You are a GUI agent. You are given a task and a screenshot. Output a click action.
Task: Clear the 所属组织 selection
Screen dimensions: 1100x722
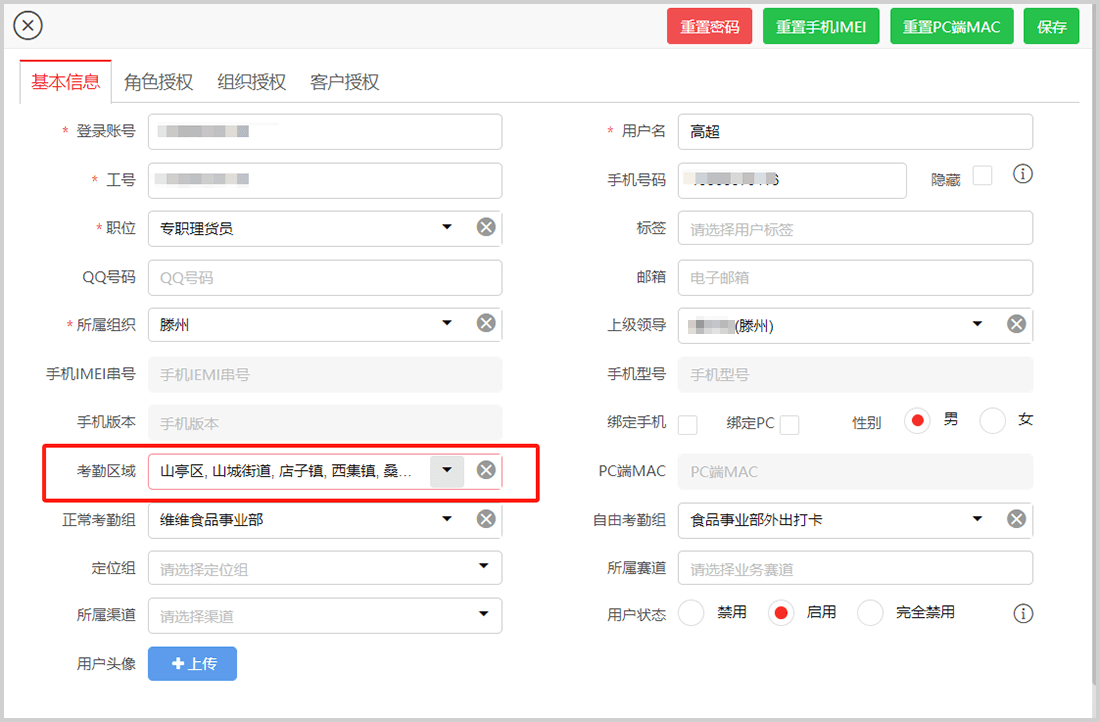(x=486, y=323)
